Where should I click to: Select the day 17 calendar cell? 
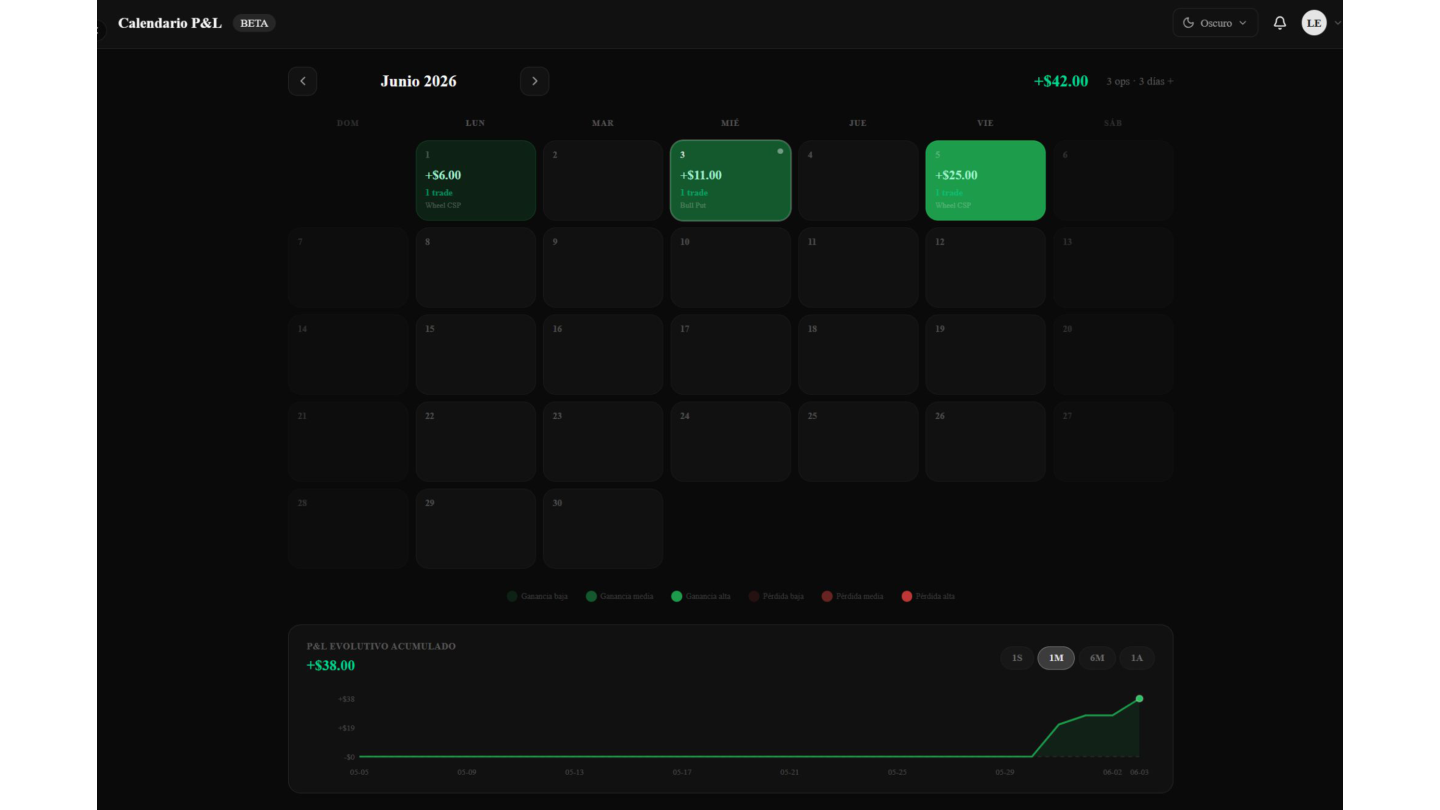731,354
